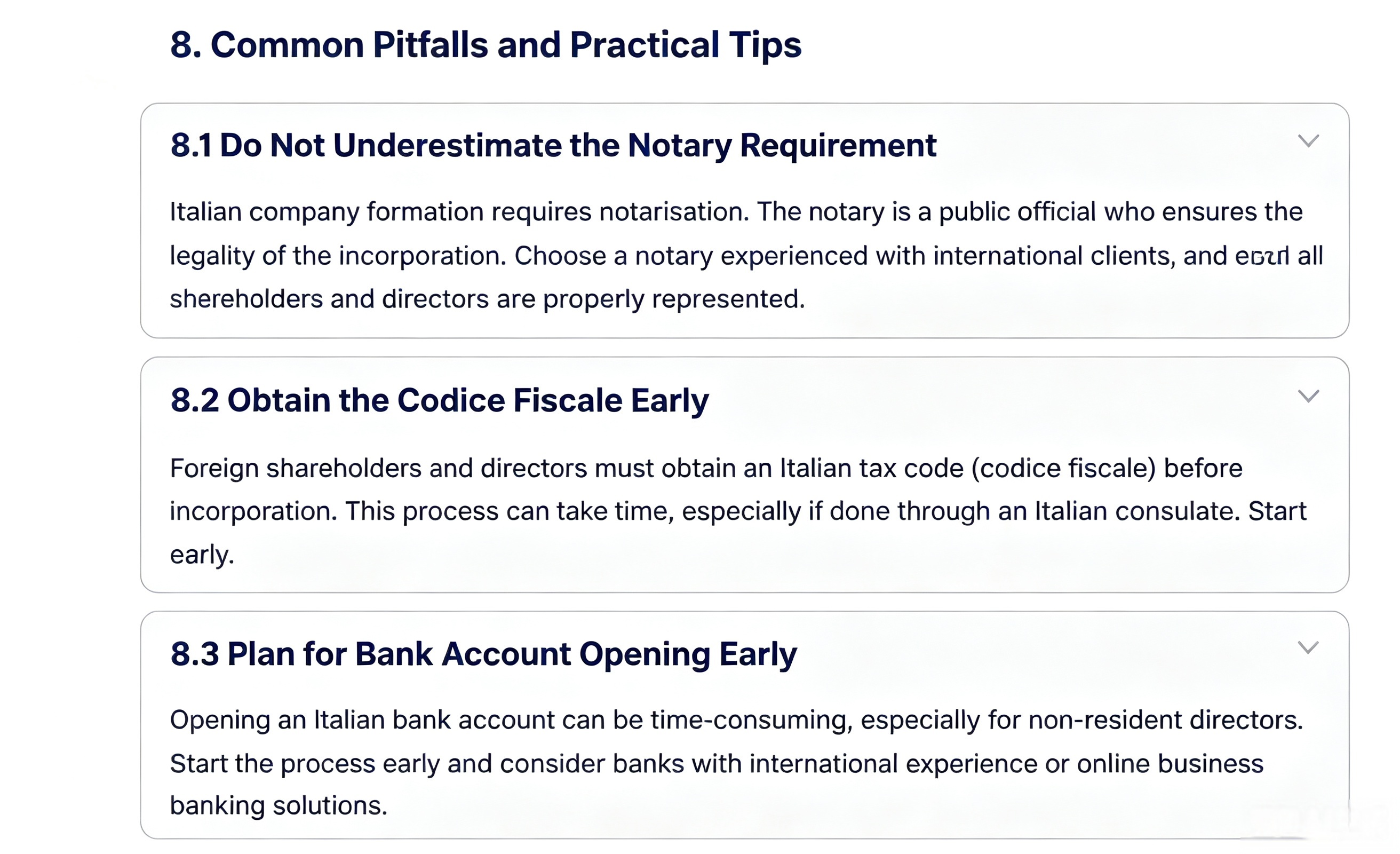The width and height of the screenshot is (1400, 854).
Task: Click the parenthetical '(codice fiscale)' text
Action: pyautogui.click(x=1064, y=469)
